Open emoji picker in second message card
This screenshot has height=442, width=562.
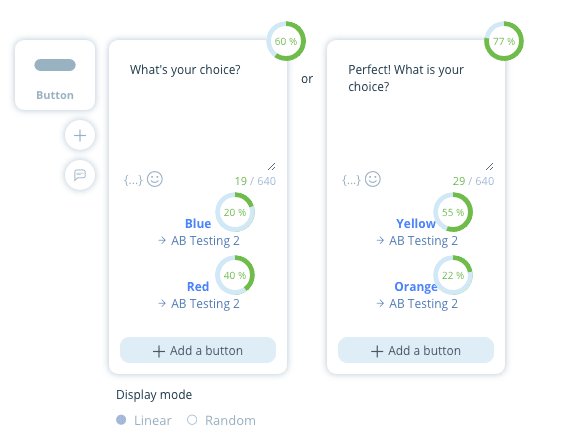[373, 179]
